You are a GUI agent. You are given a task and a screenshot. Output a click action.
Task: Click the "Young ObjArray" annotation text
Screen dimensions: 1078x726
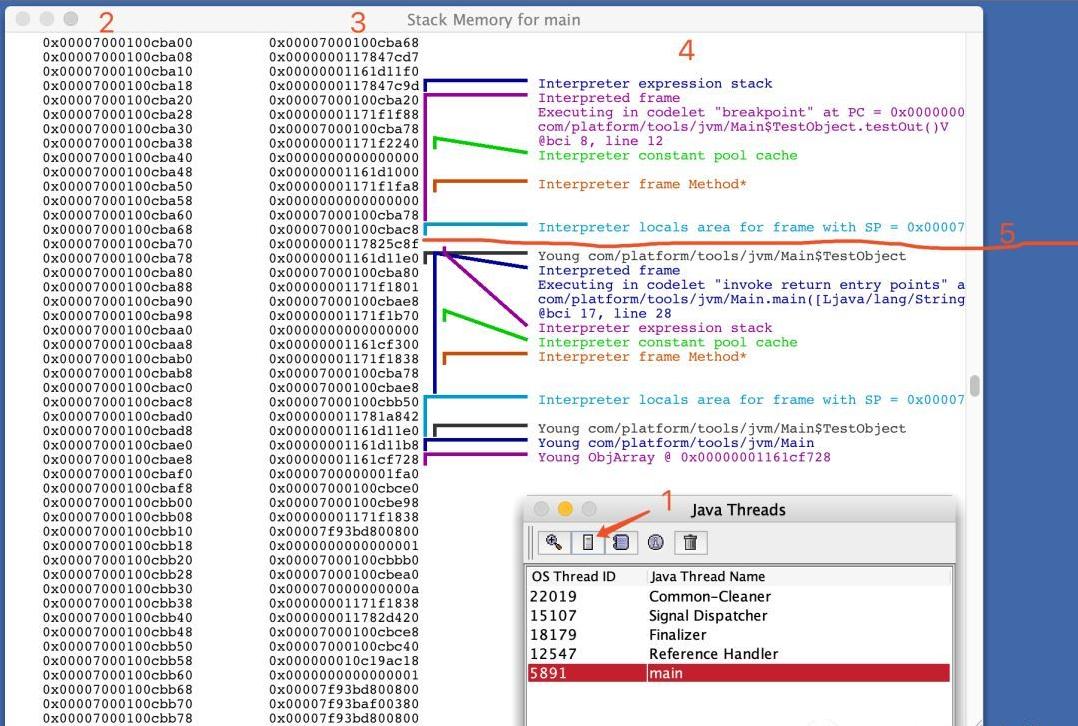pos(683,457)
